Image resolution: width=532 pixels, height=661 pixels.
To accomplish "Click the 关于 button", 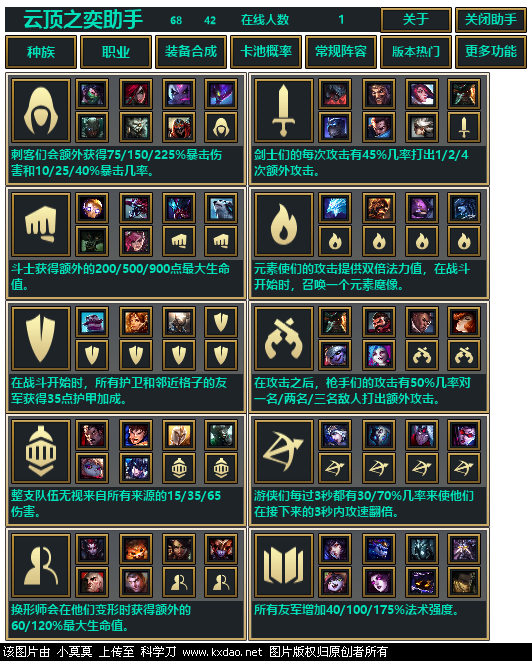I will point(416,19).
